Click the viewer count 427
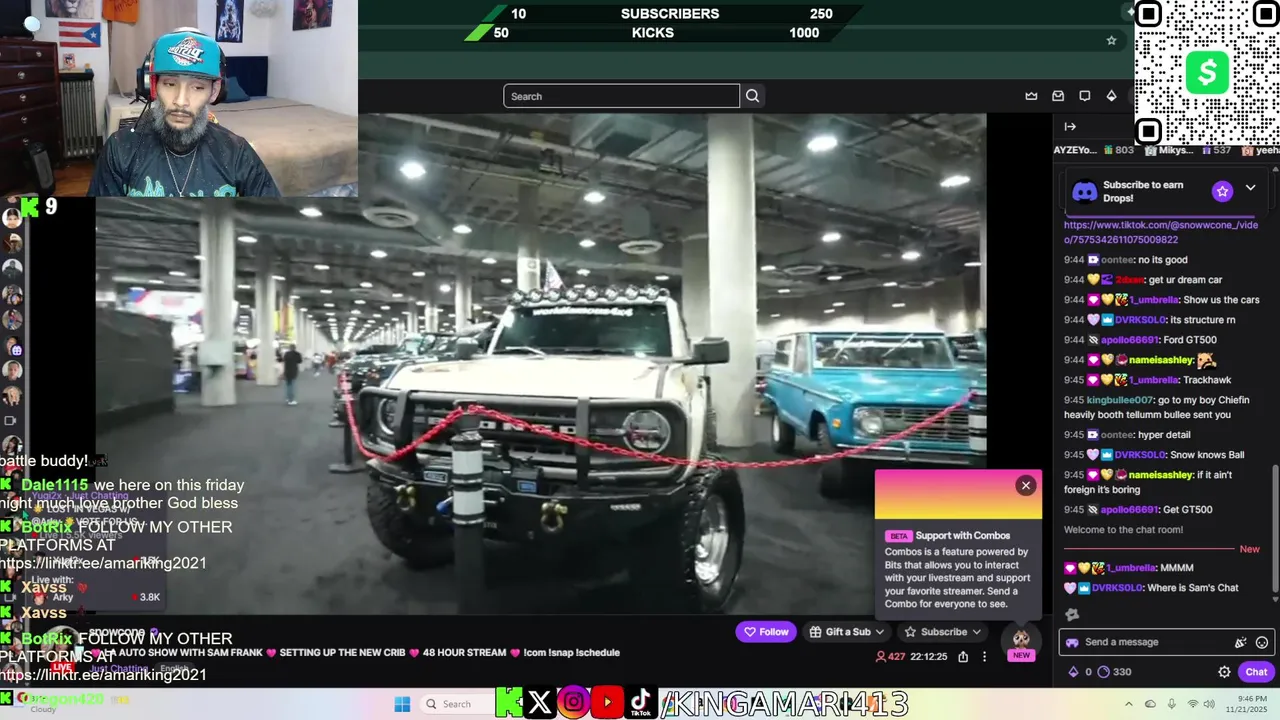Screen dimensions: 1280x720 pyautogui.click(x=890, y=657)
